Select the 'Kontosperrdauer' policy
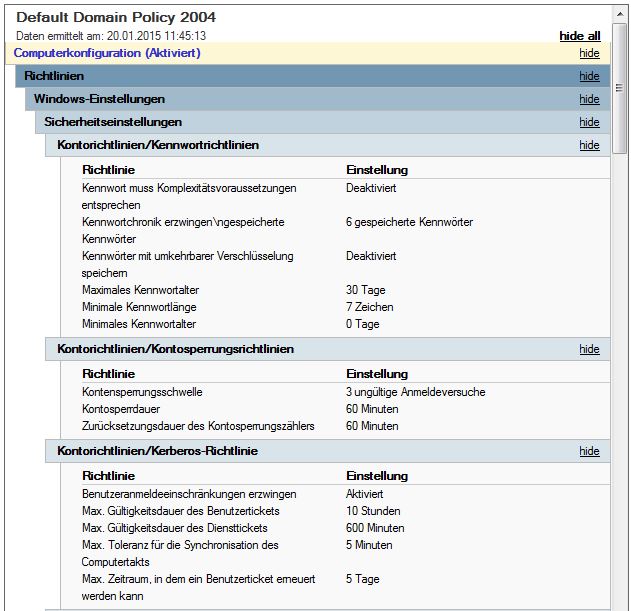The width and height of the screenshot is (631, 611). (x=121, y=409)
